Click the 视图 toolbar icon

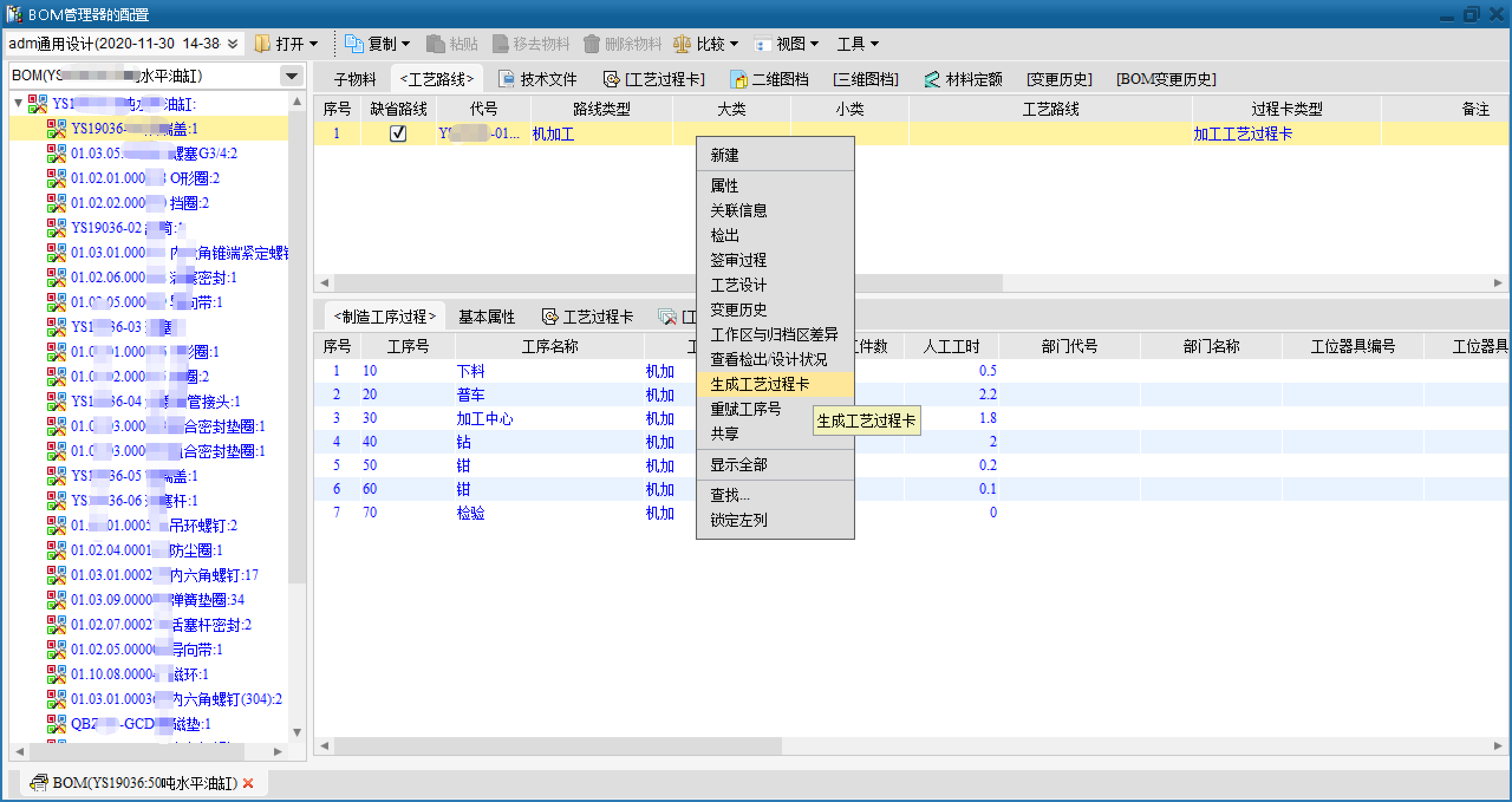pyautogui.click(x=762, y=44)
